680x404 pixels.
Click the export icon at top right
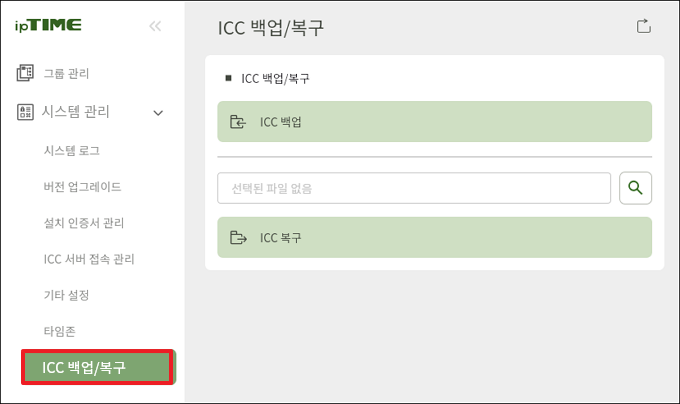point(643,27)
